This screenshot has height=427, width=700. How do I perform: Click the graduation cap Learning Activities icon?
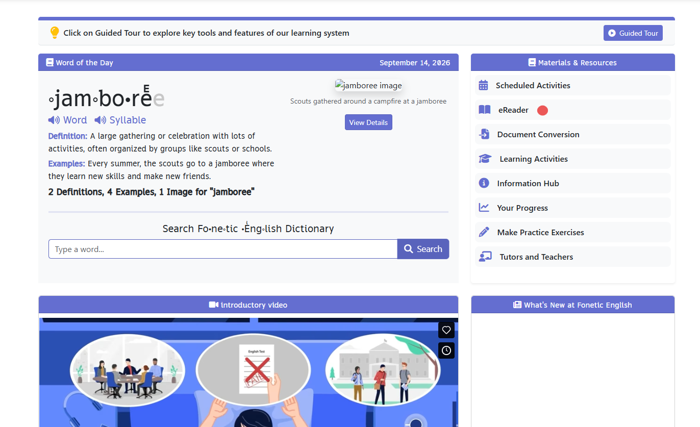point(485,159)
